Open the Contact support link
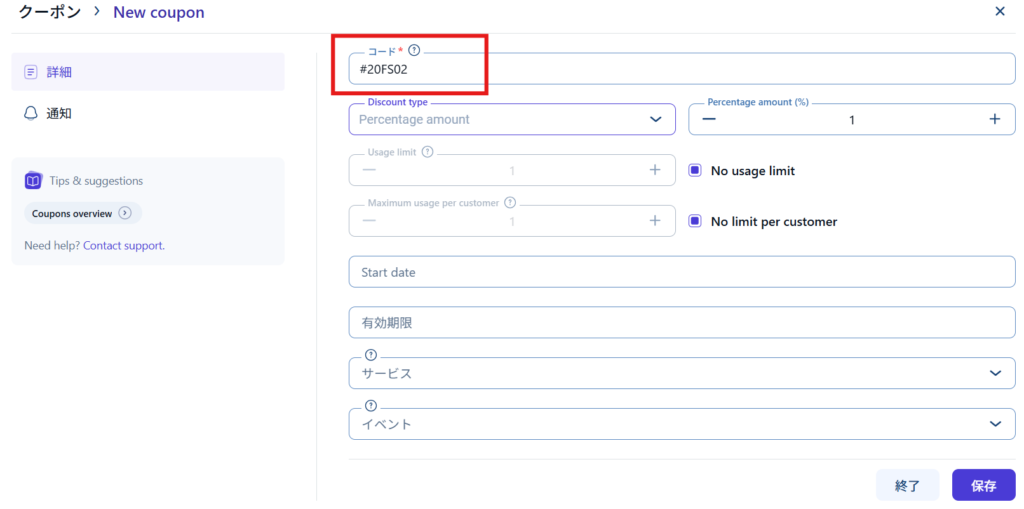This screenshot has width=1024, height=509. point(123,245)
